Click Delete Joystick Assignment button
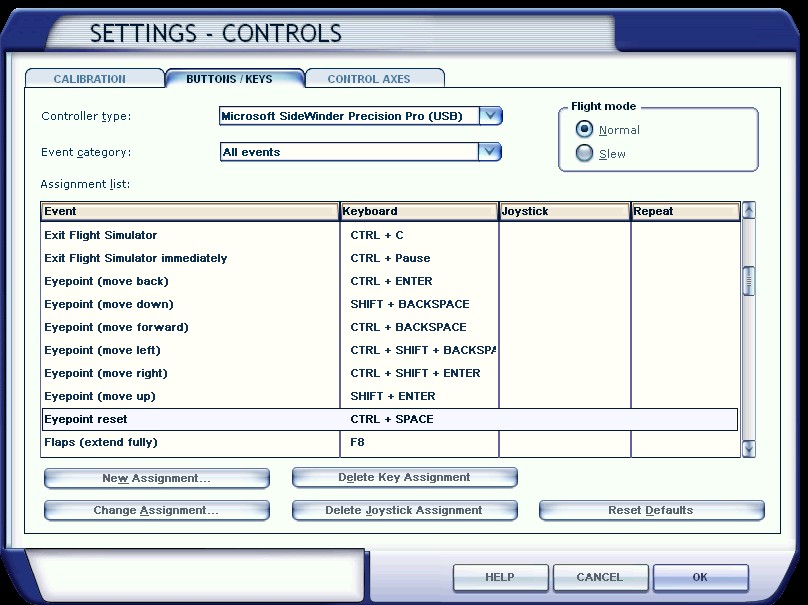 (404, 511)
